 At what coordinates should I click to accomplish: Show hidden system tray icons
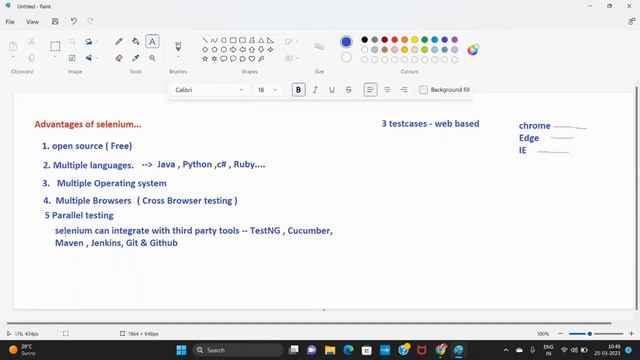tap(506, 350)
